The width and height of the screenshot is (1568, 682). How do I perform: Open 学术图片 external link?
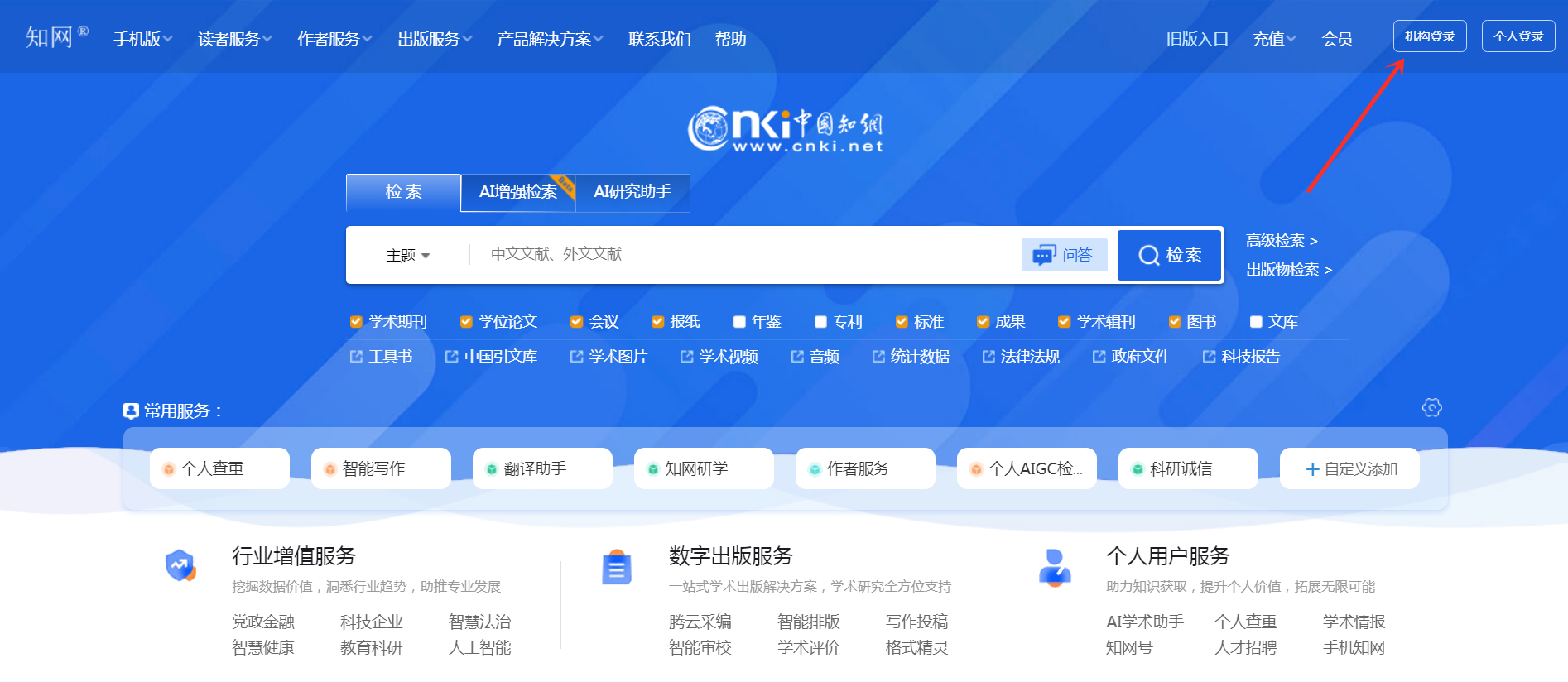608,357
